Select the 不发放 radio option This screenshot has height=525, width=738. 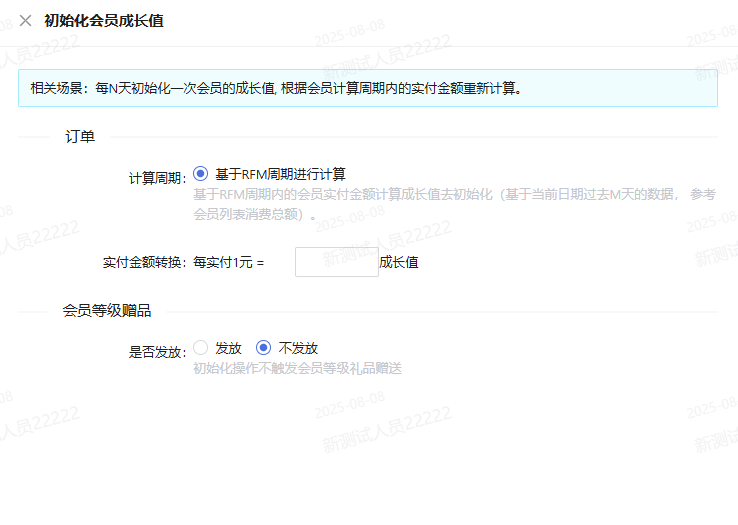click(264, 348)
